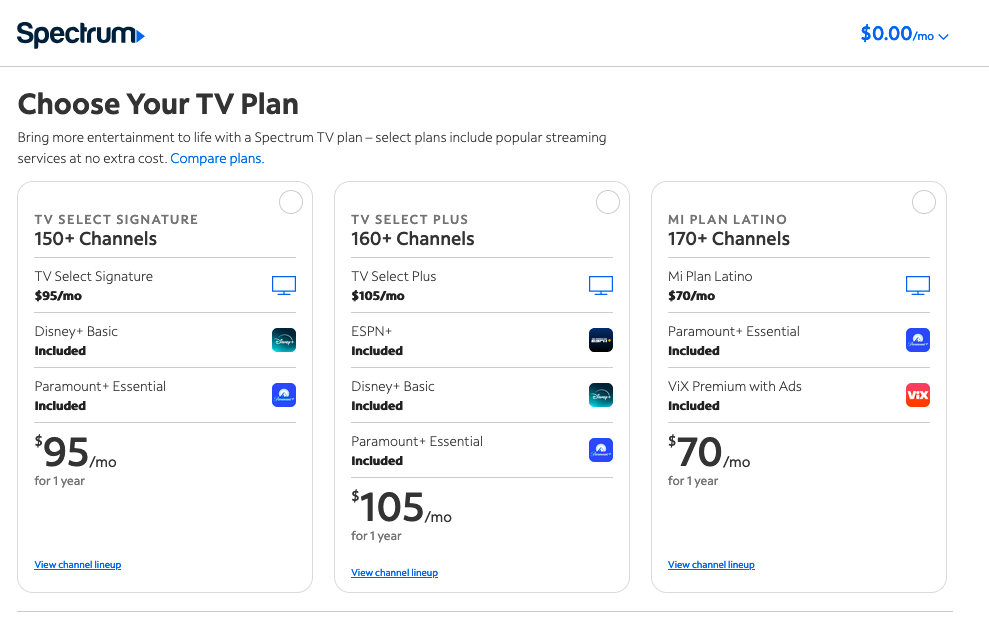
Task: View channel lineup for TV Select Signature
Action: (78, 565)
